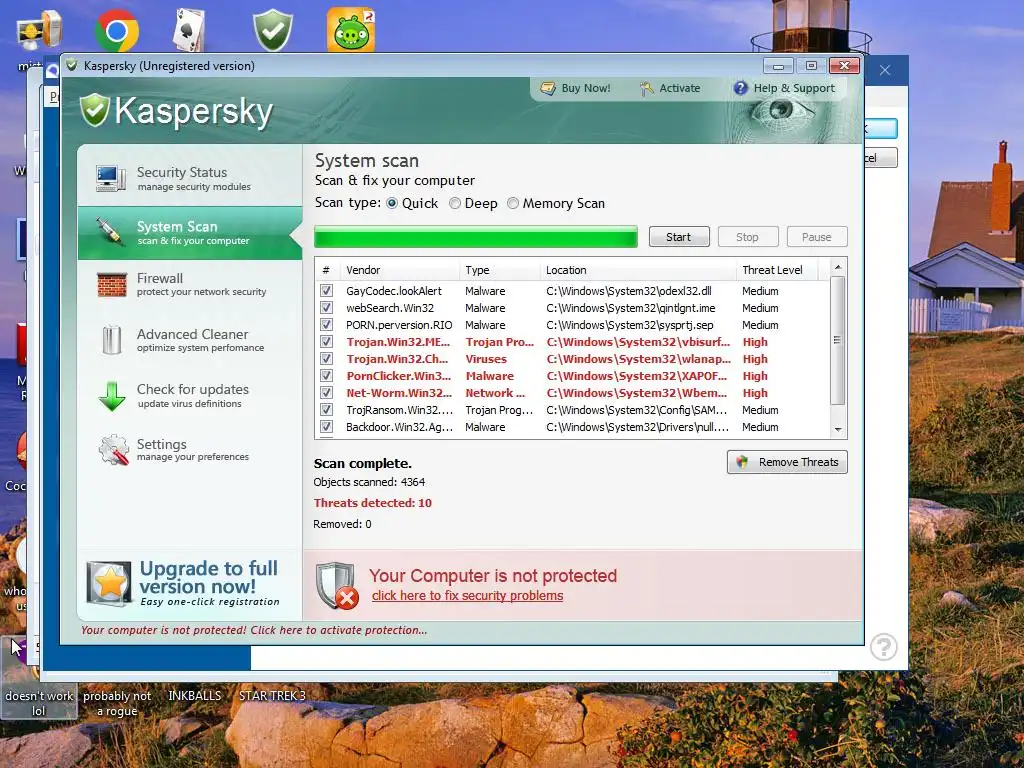The image size is (1024, 768).
Task: Click 'click here to fix security problems' link
Action: [x=467, y=596]
